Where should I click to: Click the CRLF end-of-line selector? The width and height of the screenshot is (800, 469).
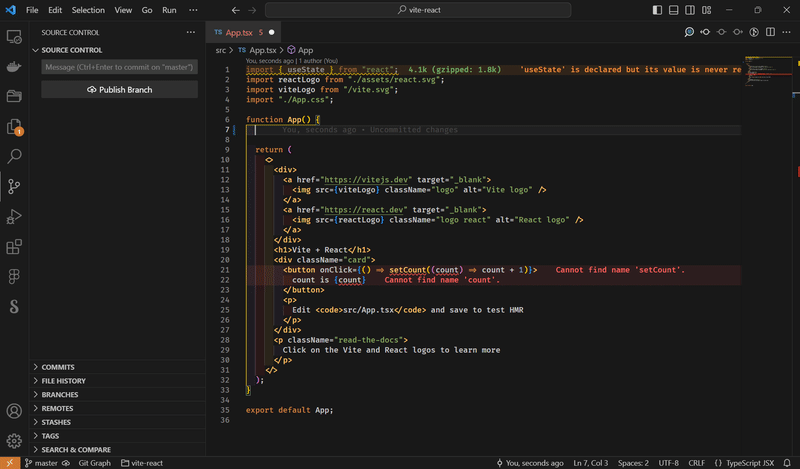pos(696,463)
